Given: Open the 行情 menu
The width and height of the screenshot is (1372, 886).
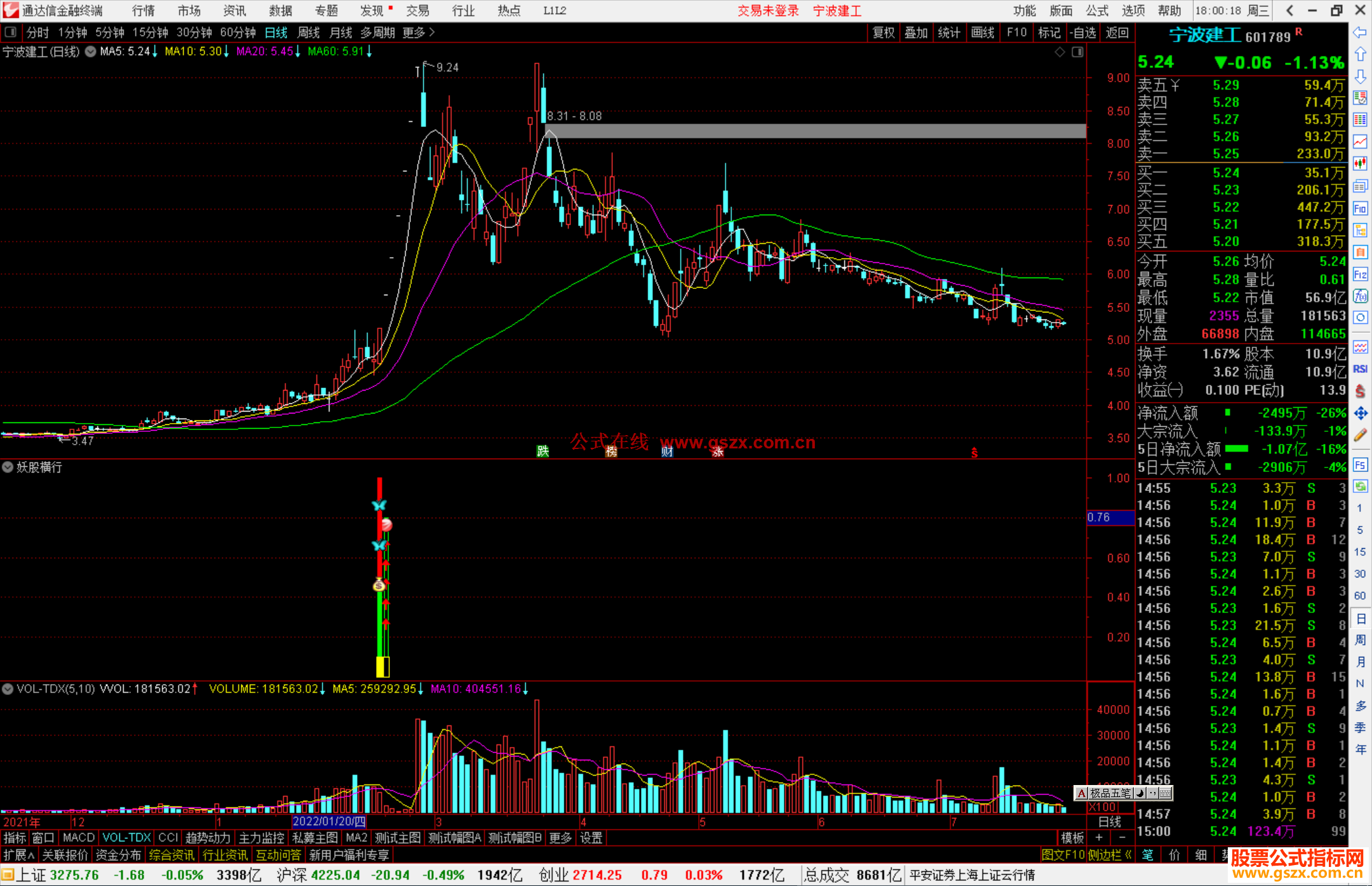Looking at the screenshot, I should (x=144, y=11).
